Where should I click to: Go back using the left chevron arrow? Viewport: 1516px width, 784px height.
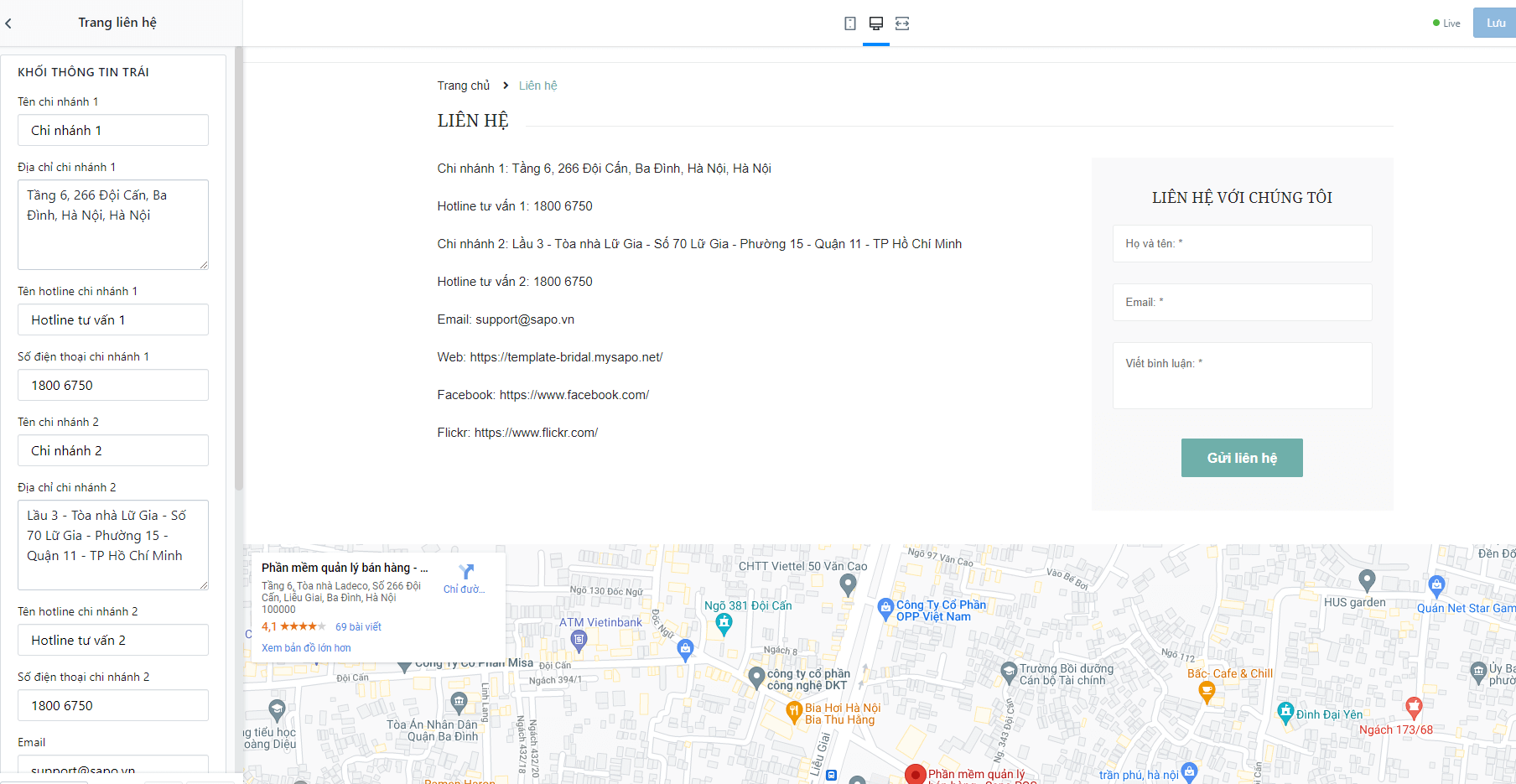click(8, 23)
